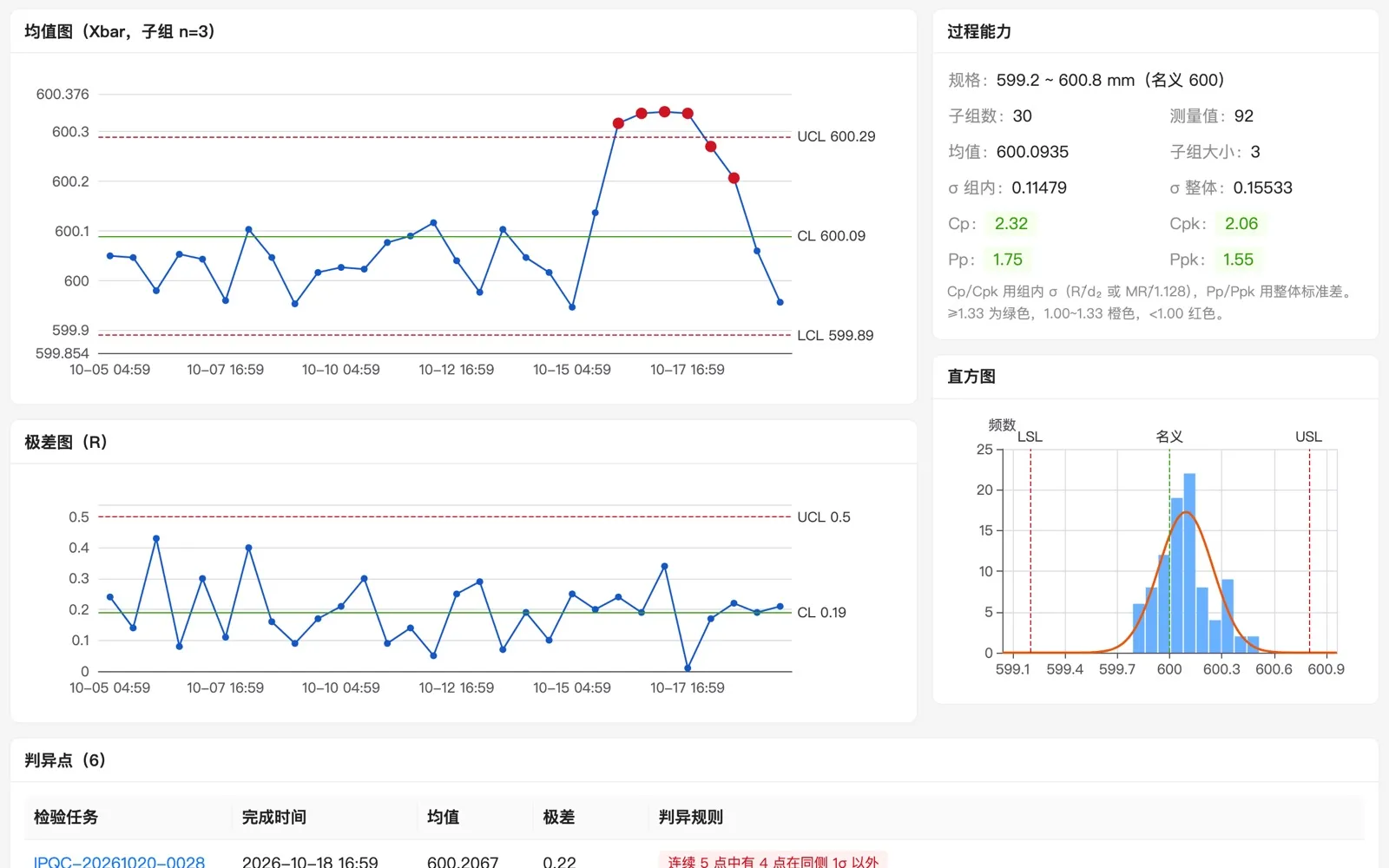
Task: Click the 判异规则 column header
Action: click(x=691, y=817)
